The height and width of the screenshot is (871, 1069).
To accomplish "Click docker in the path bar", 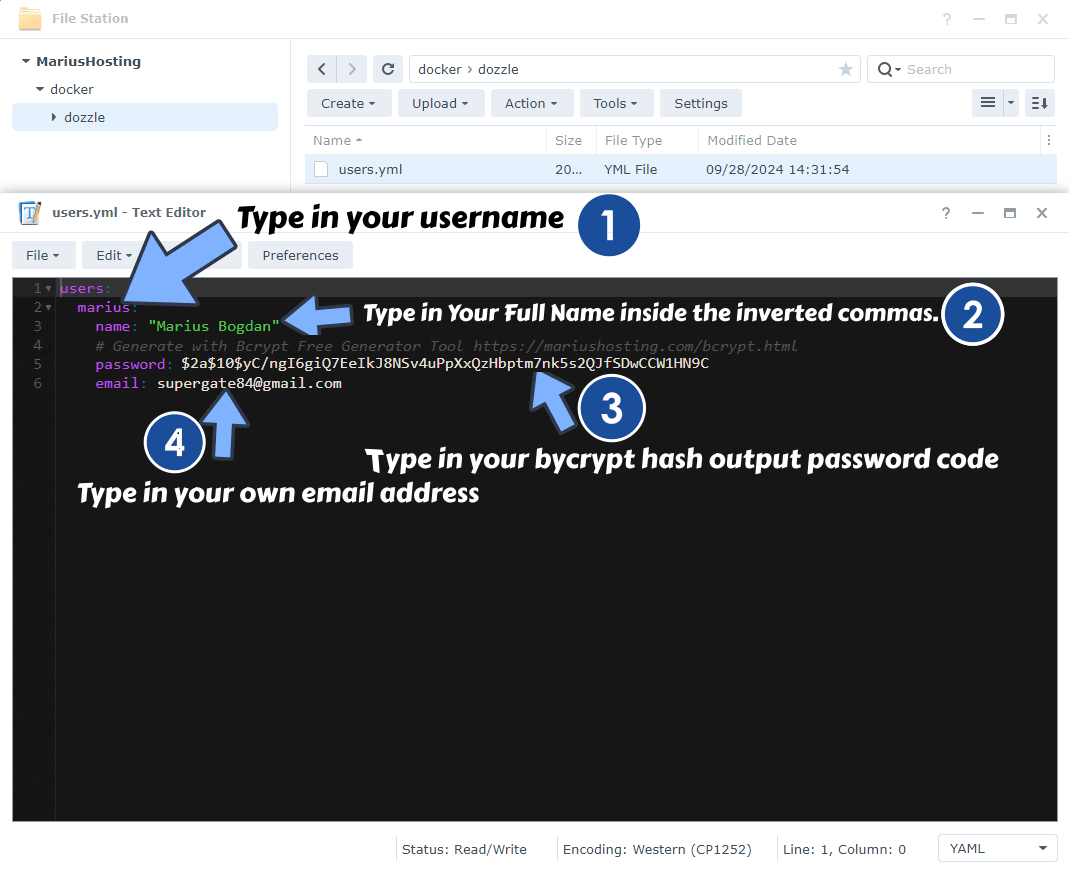I will click(x=440, y=70).
